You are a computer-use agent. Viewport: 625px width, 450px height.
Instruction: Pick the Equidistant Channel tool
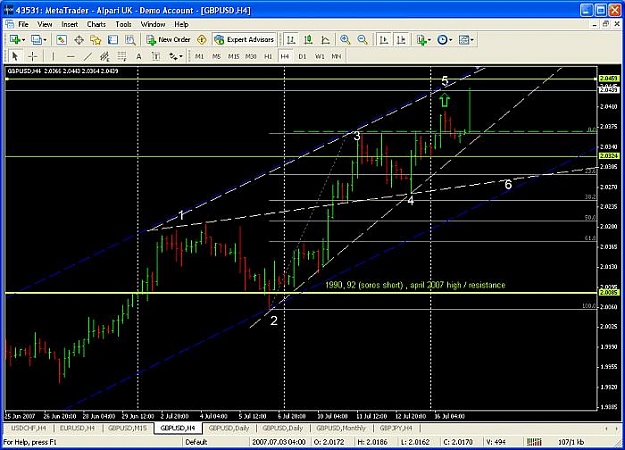click(x=104, y=56)
